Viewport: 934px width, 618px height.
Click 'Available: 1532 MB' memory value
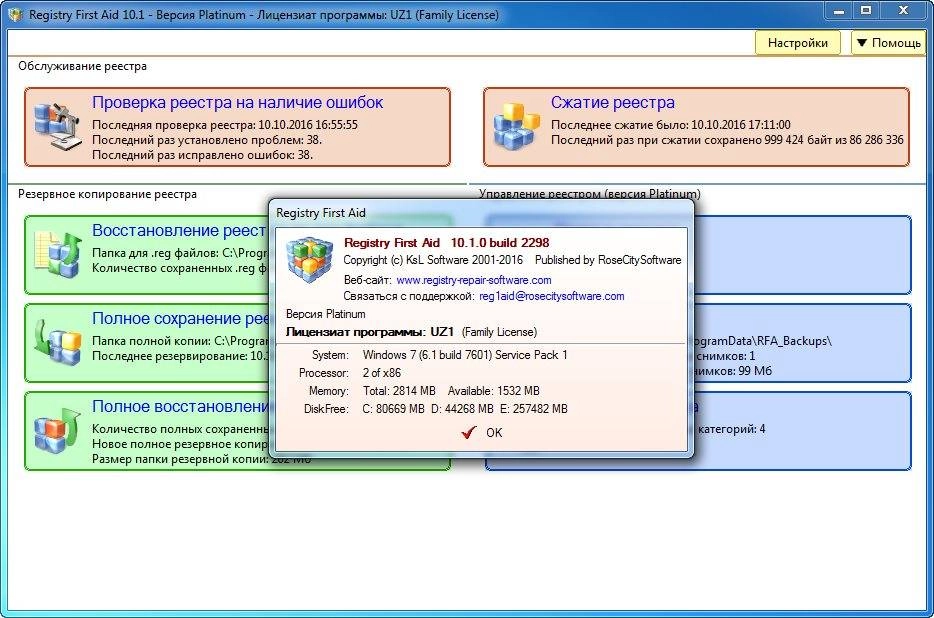pos(494,391)
